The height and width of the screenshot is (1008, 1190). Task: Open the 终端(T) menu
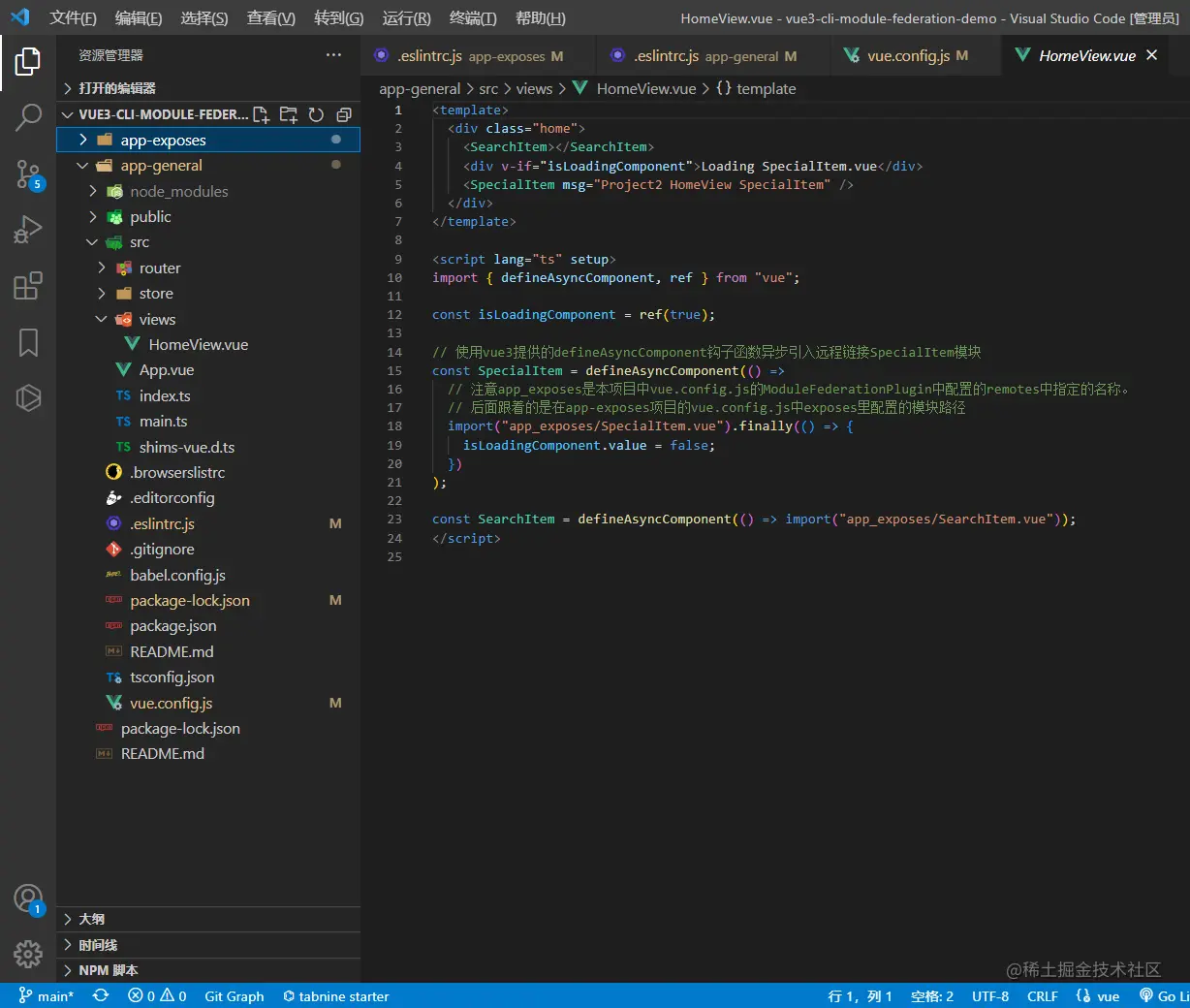point(473,18)
